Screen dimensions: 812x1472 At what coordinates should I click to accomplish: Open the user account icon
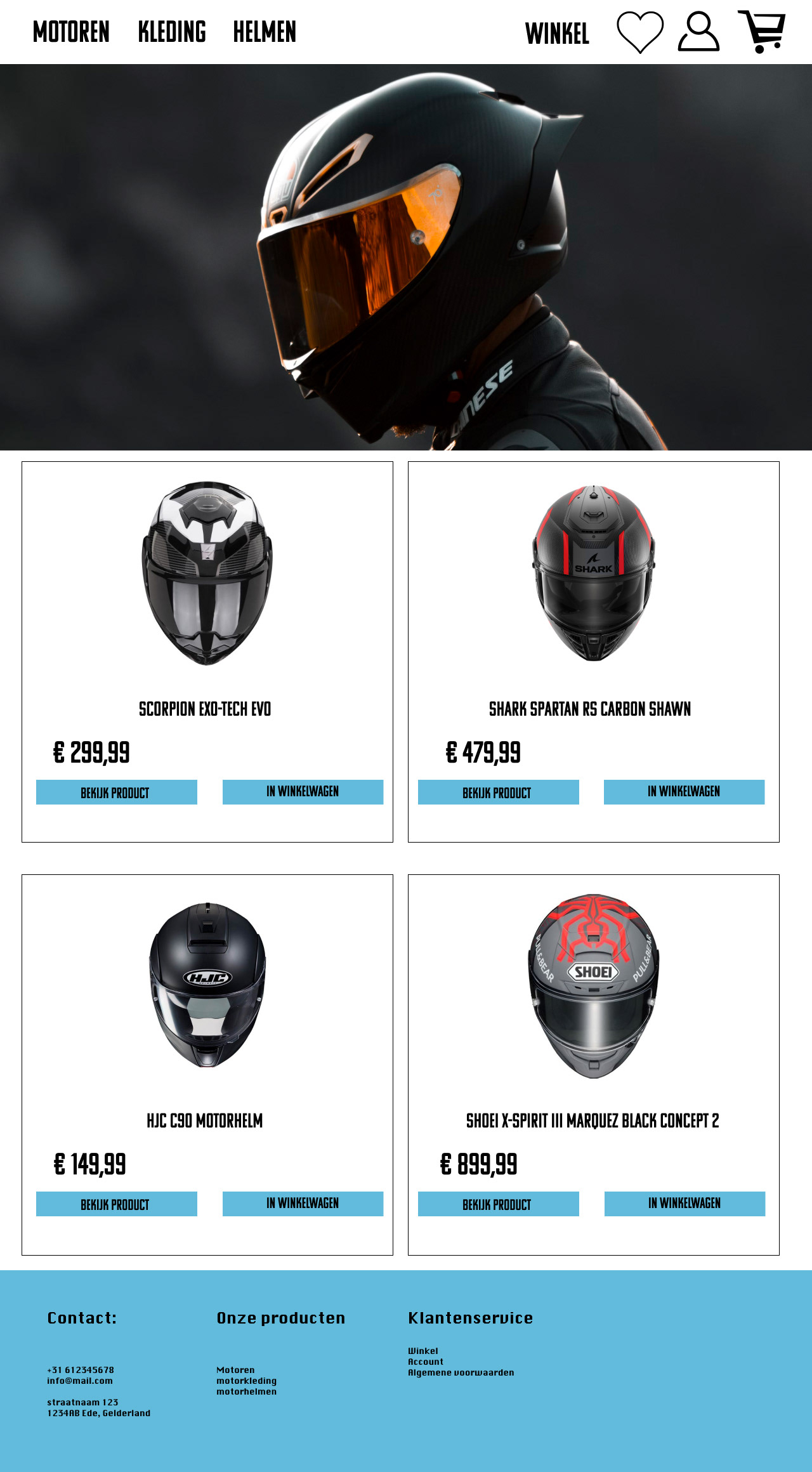click(698, 31)
